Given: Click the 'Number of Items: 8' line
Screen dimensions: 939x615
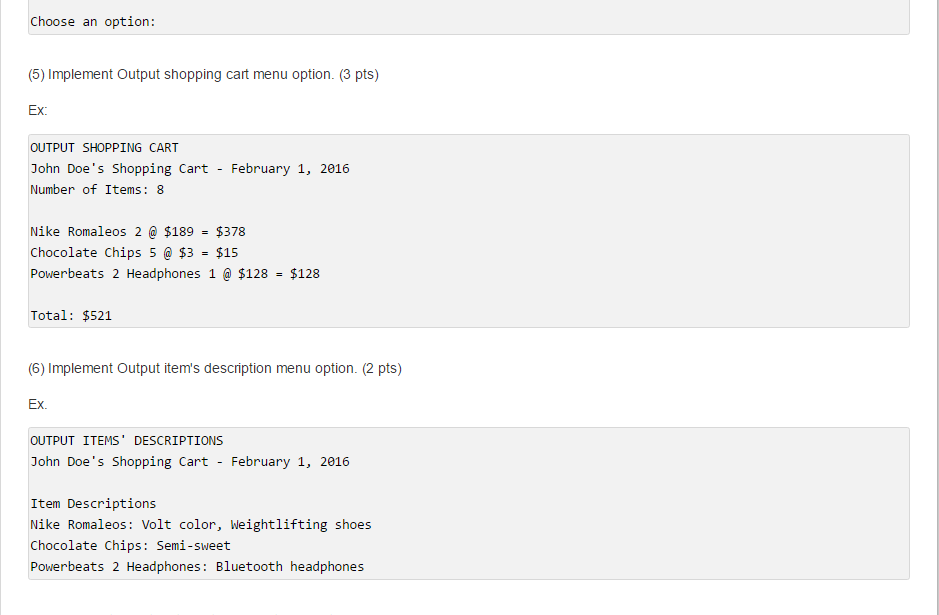Looking at the screenshot, I should pos(97,190).
